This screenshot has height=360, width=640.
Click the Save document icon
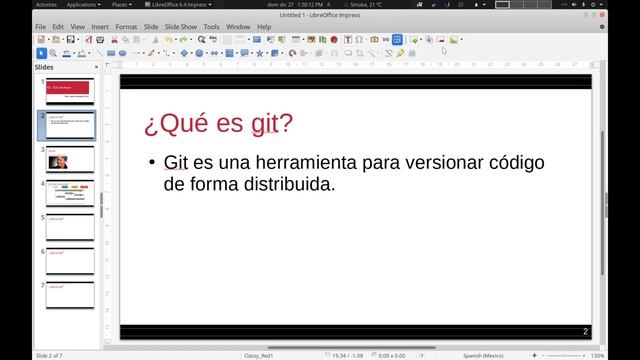click(x=71, y=40)
